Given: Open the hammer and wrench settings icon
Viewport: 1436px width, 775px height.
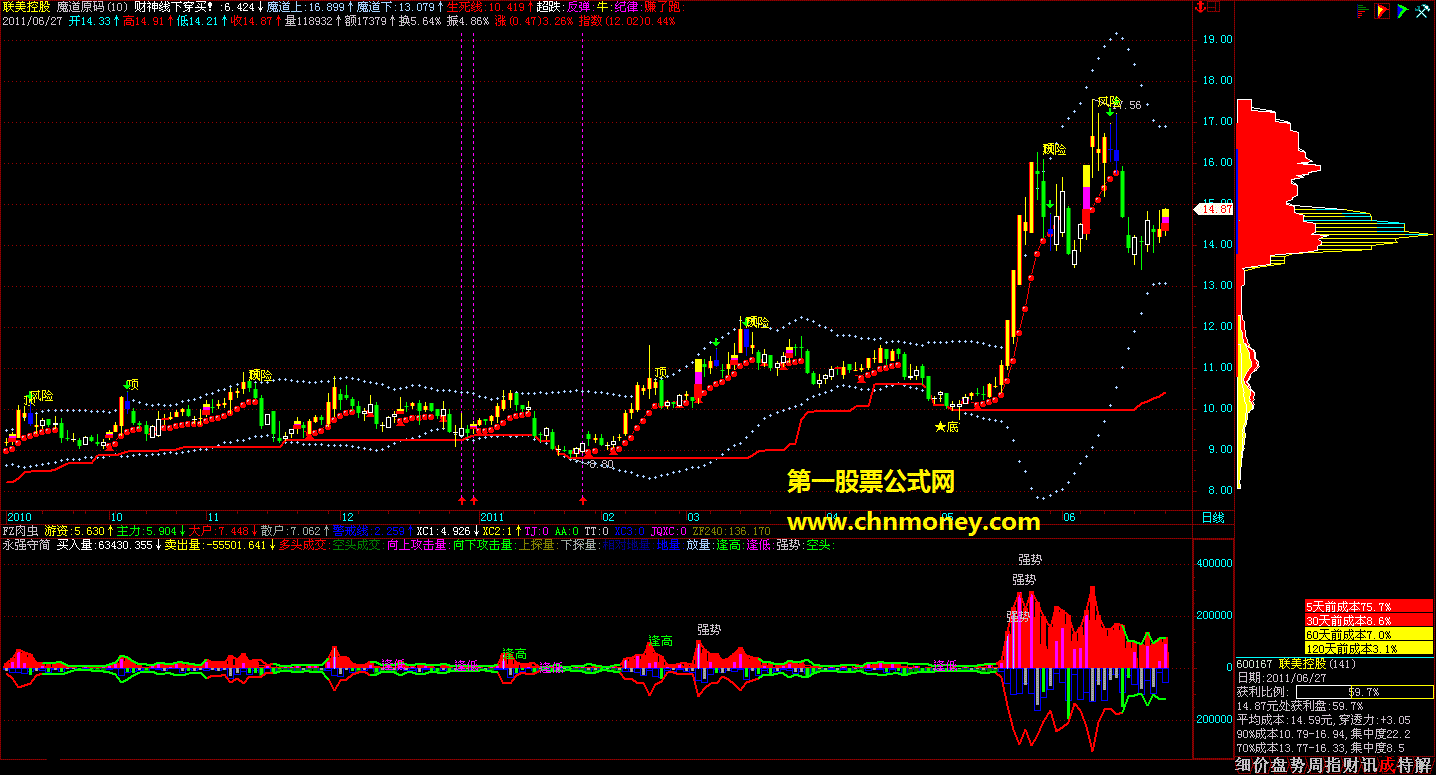Looking at the screenshot, I should (x=1423, y=12).
